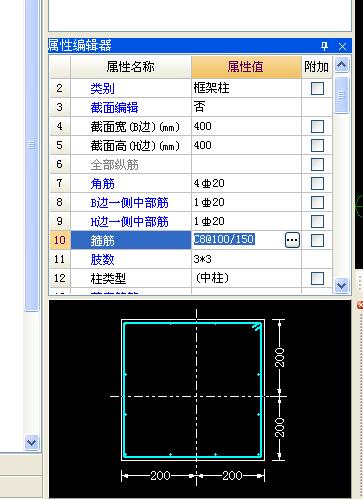Image resolution: width=363 pixels, height=500 pixels.
Task: Tick the 附加 checkbox for 类别
Action: point(317,88)
